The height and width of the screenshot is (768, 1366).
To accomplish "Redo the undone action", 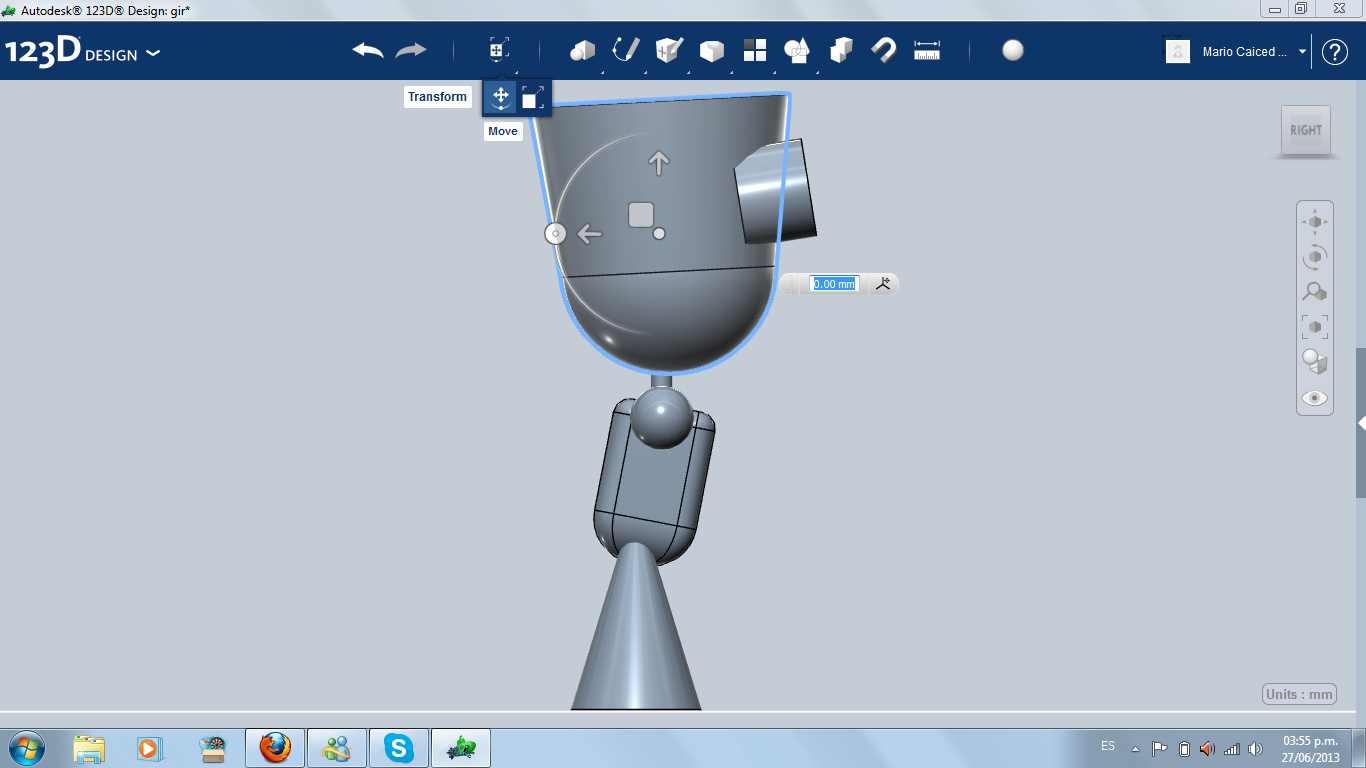I will [x=411, y=50].
